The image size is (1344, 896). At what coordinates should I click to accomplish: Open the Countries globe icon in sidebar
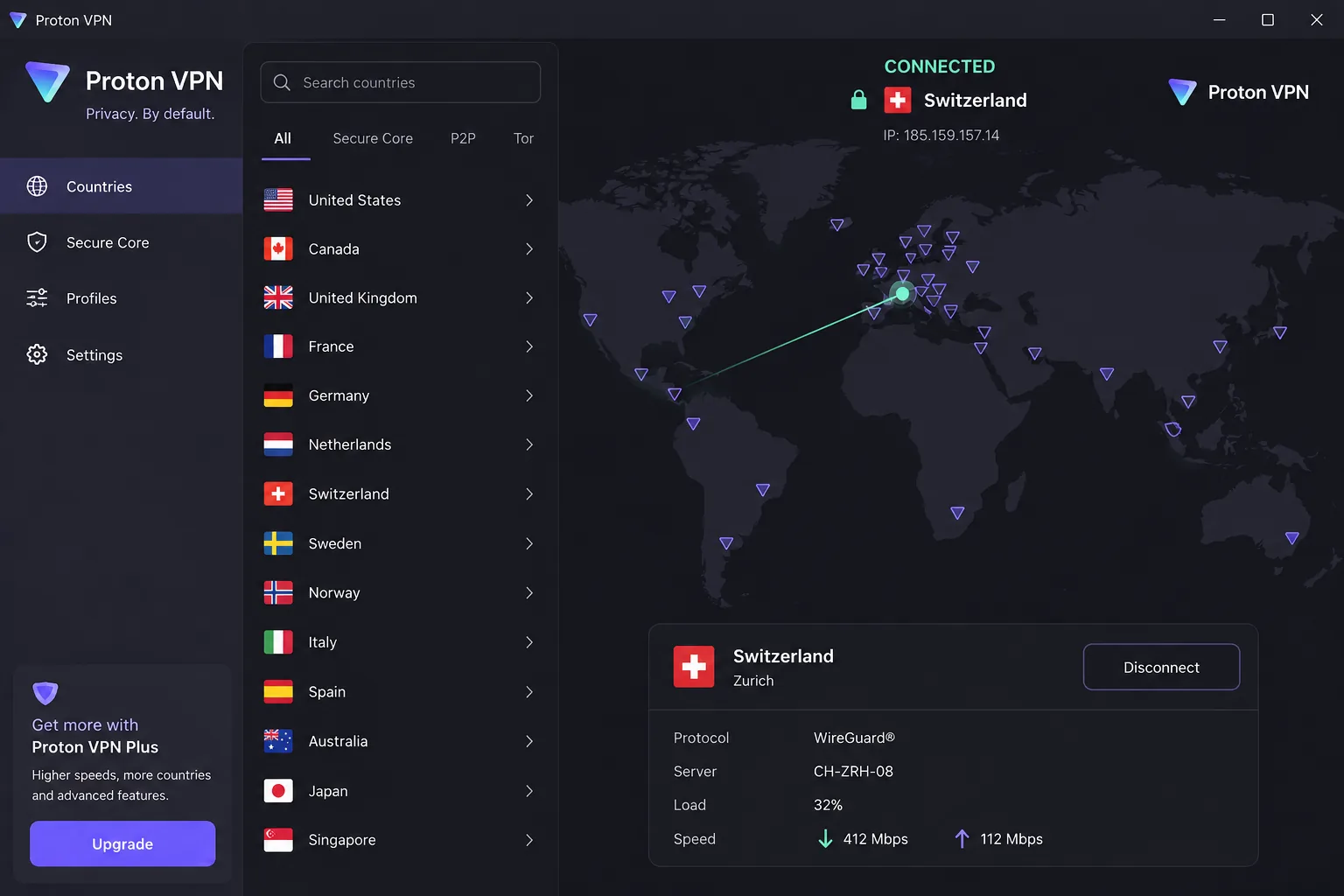37,186
